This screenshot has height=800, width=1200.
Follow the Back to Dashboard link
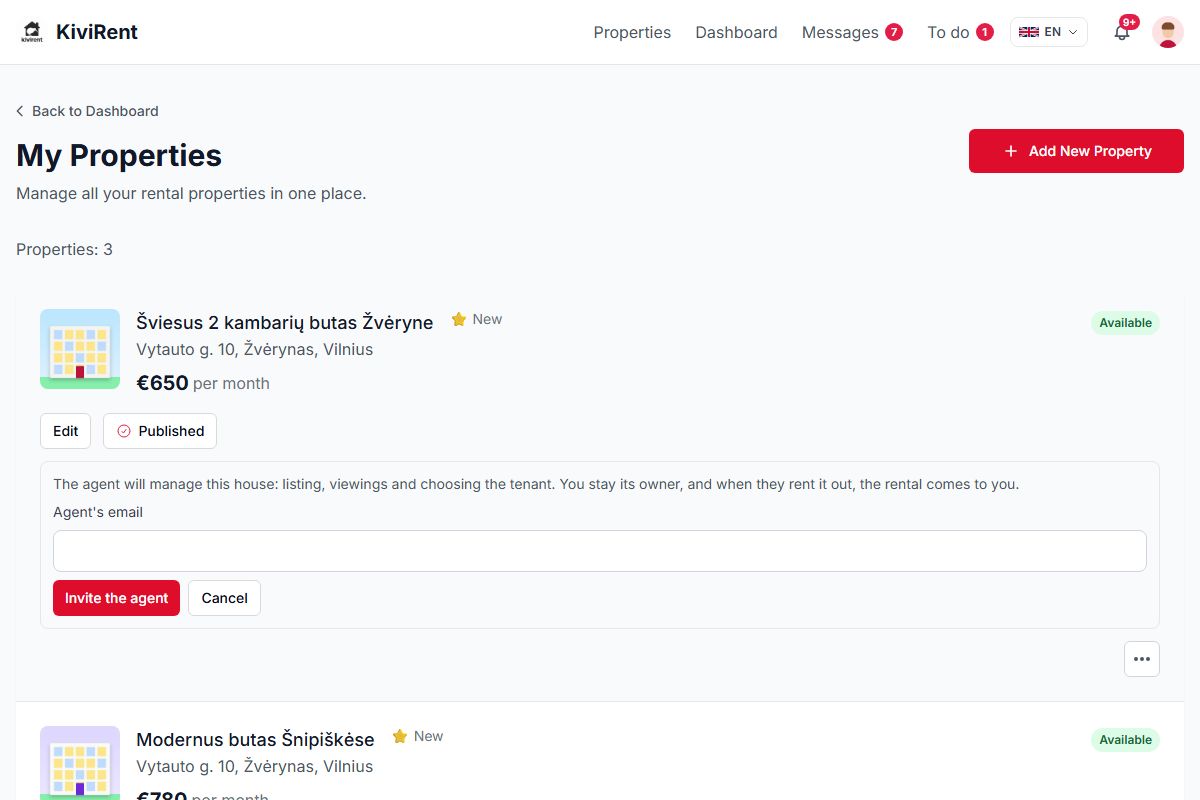pos(87,111)
